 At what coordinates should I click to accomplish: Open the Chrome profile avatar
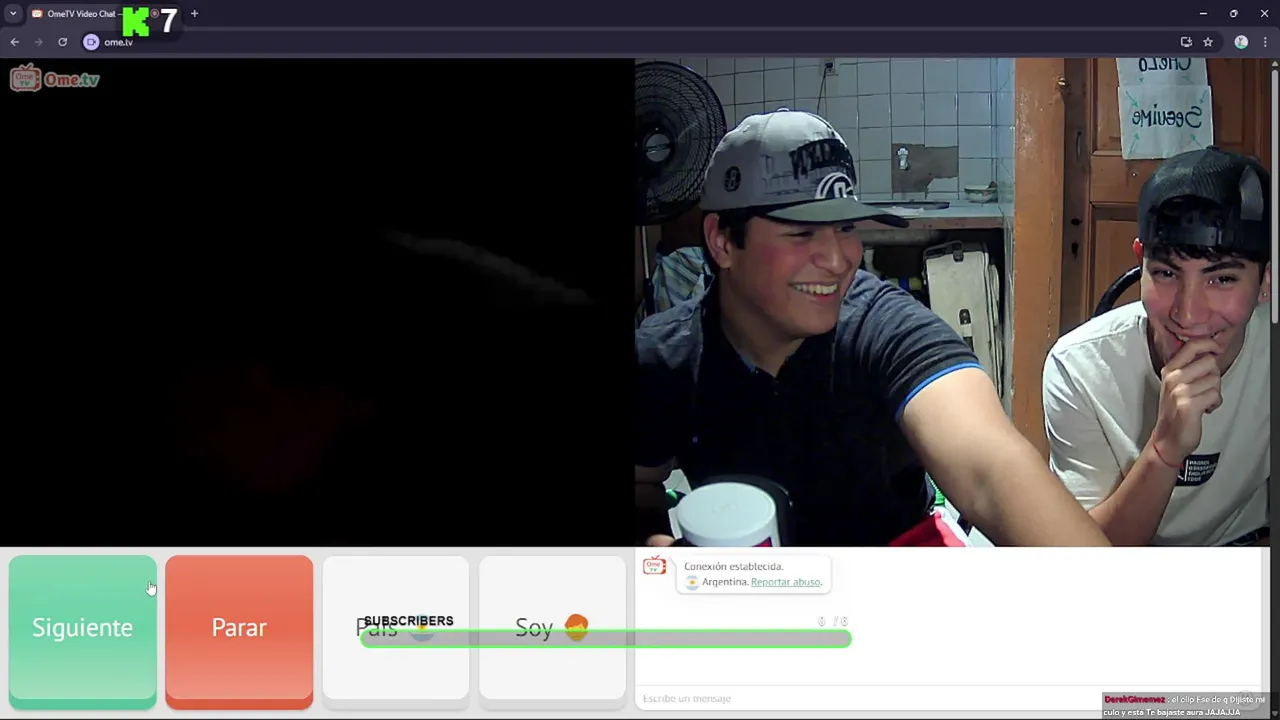[x=1241, y=42]
